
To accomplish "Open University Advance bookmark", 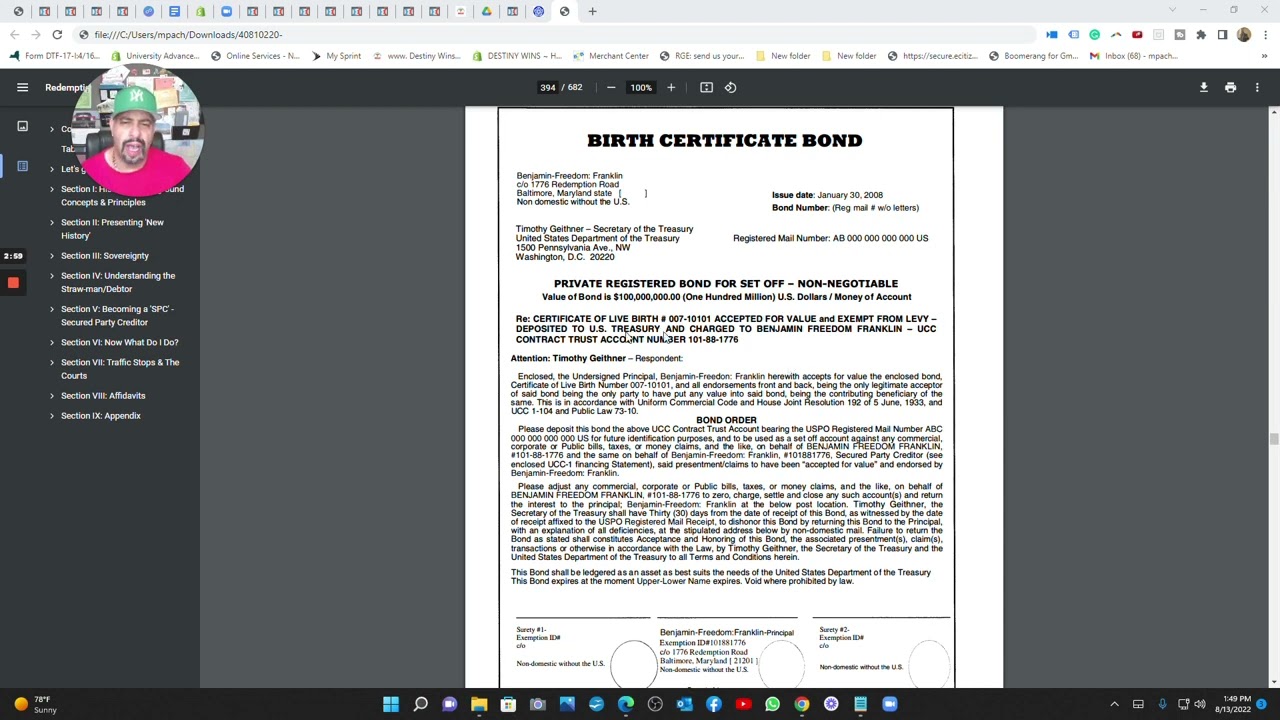I will 155,56.
